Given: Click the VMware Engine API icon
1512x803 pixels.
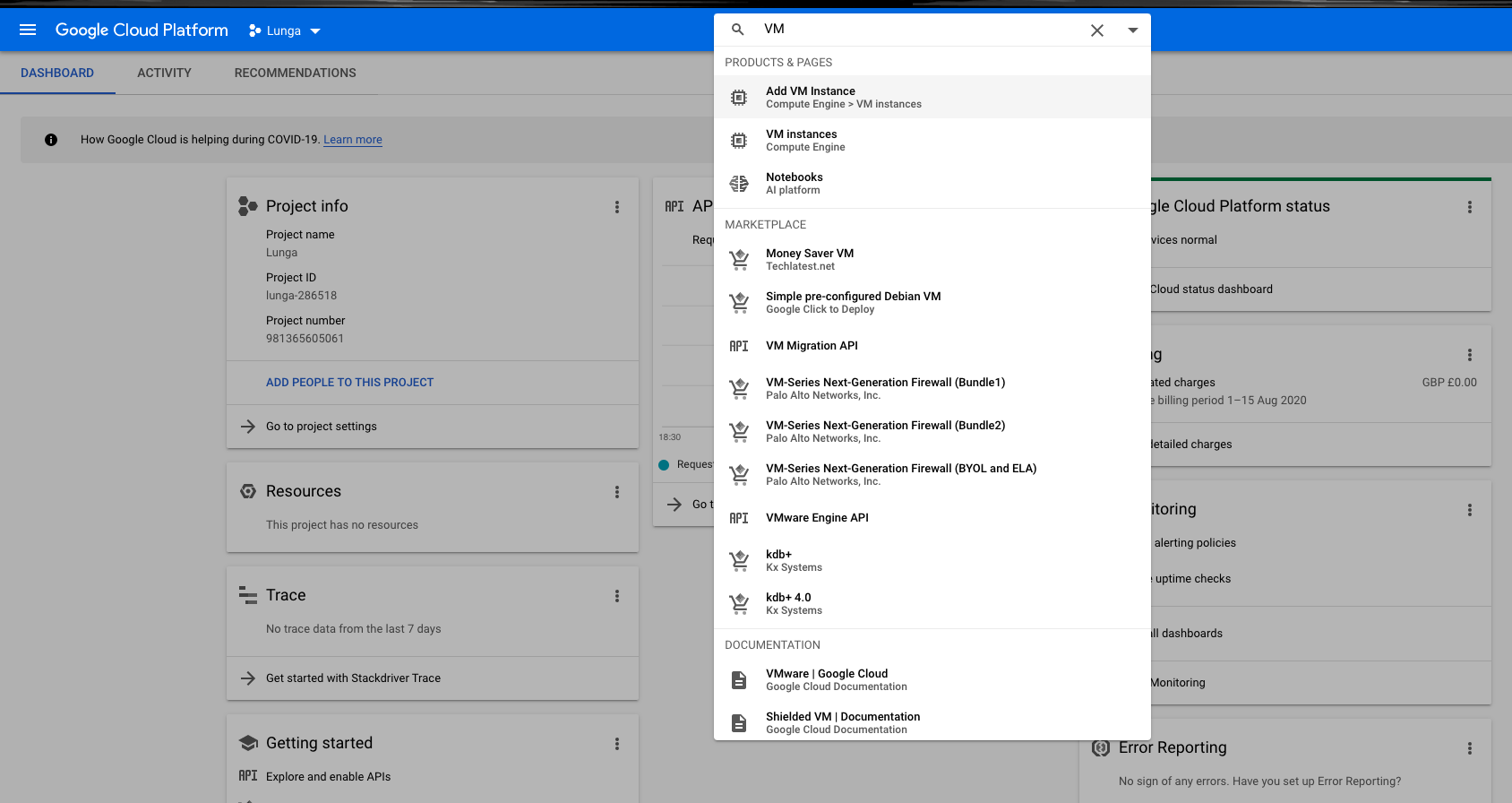Looking at the screenshot, I should pyautogui.click(x=739, y=518).
